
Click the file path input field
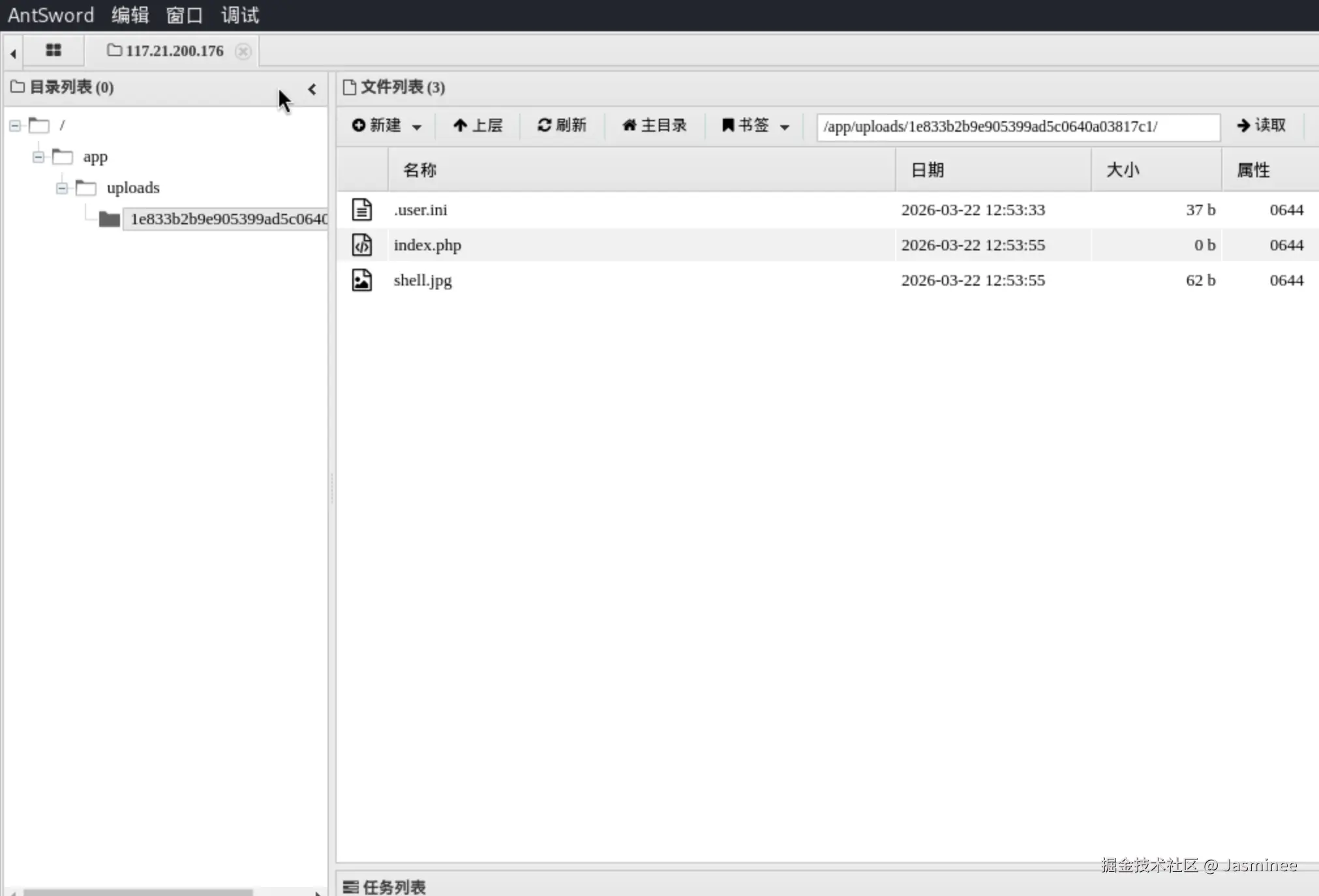click(1018, 127)
